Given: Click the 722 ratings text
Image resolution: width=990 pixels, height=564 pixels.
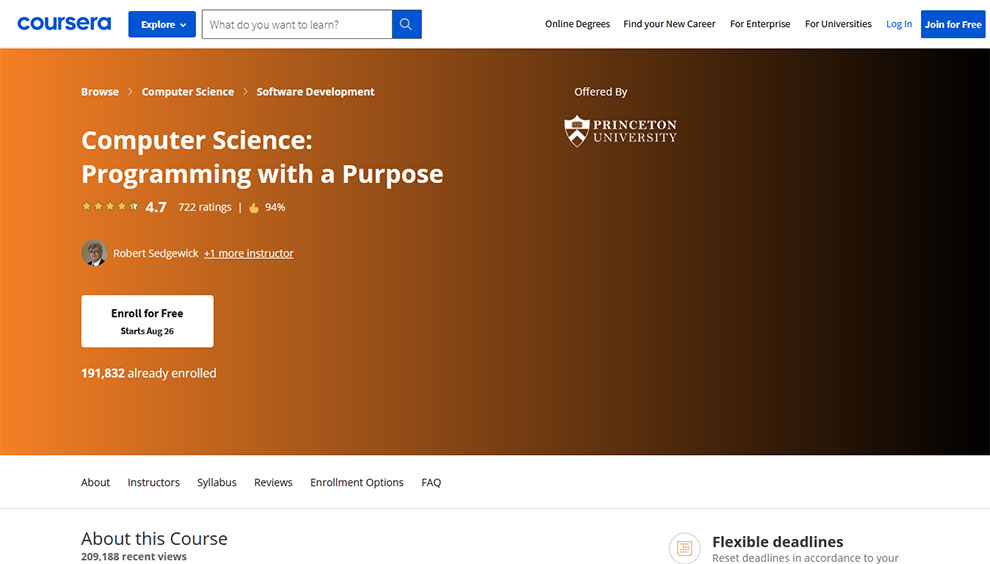Looking at the screenshot, I should pos(205,207).
